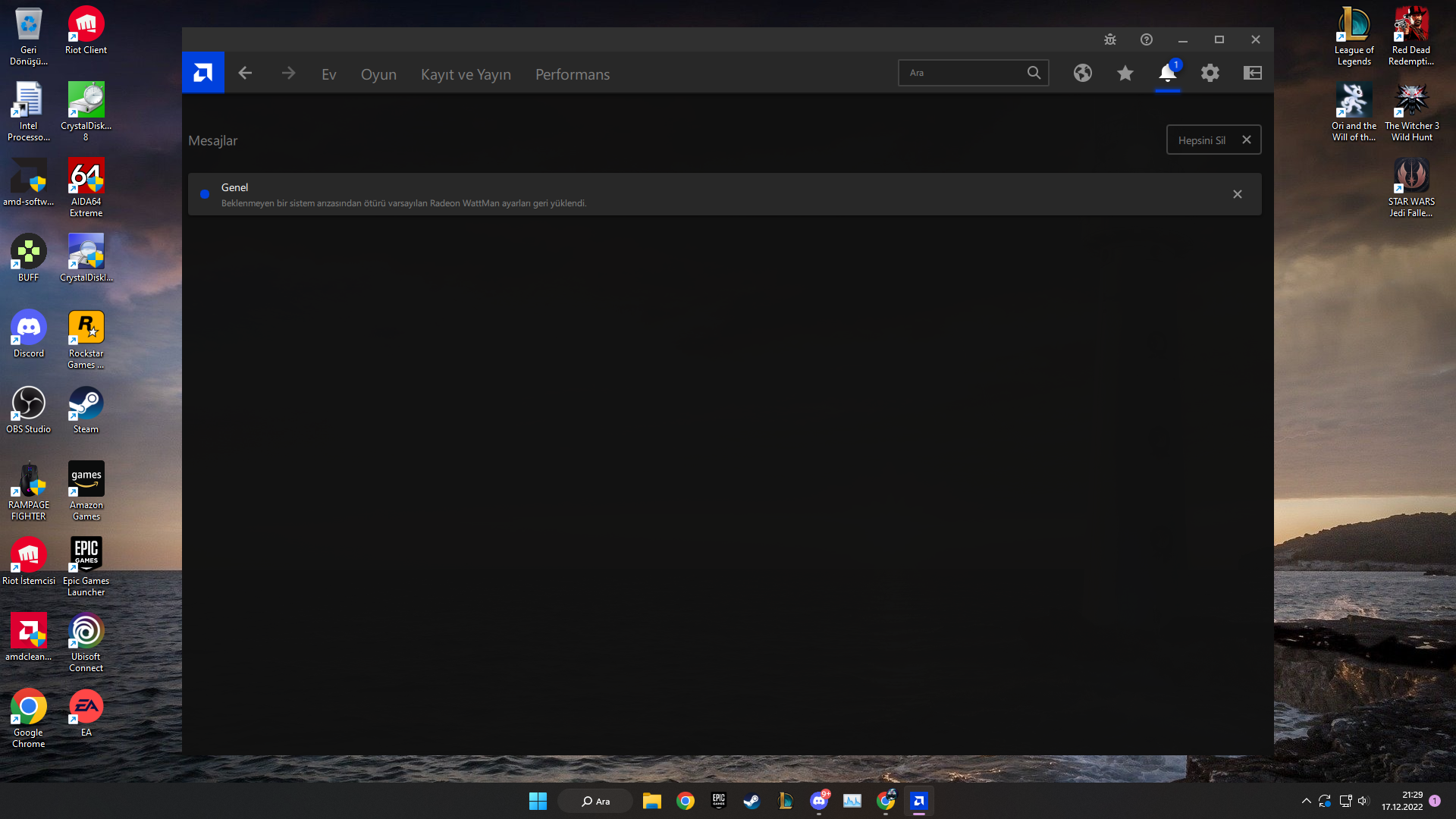This screenshot has height=819, width=1456.
Task: Dismiss the Genel WattMan message
Action: [1237, 194]
